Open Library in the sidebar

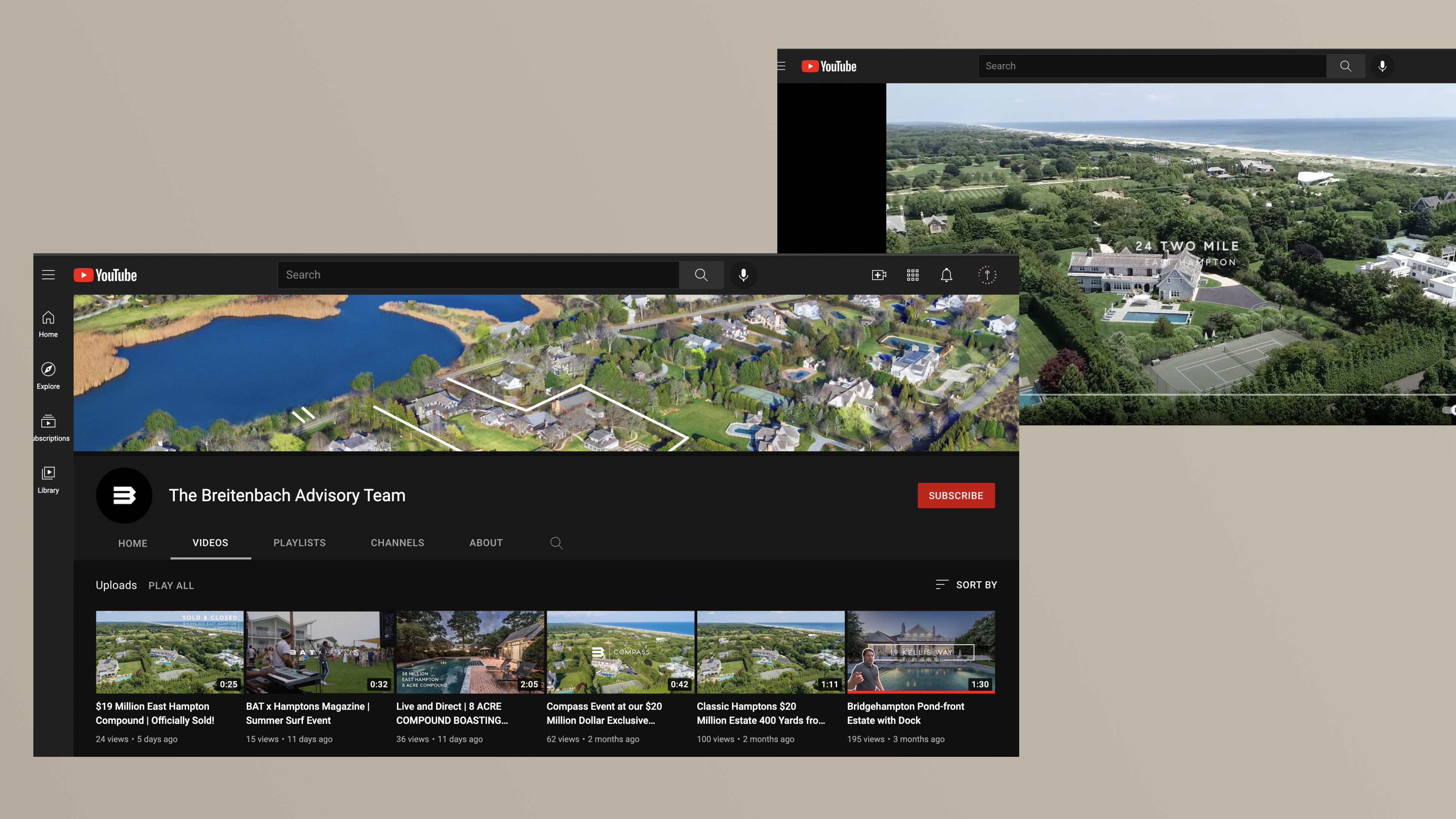[48, 480]
